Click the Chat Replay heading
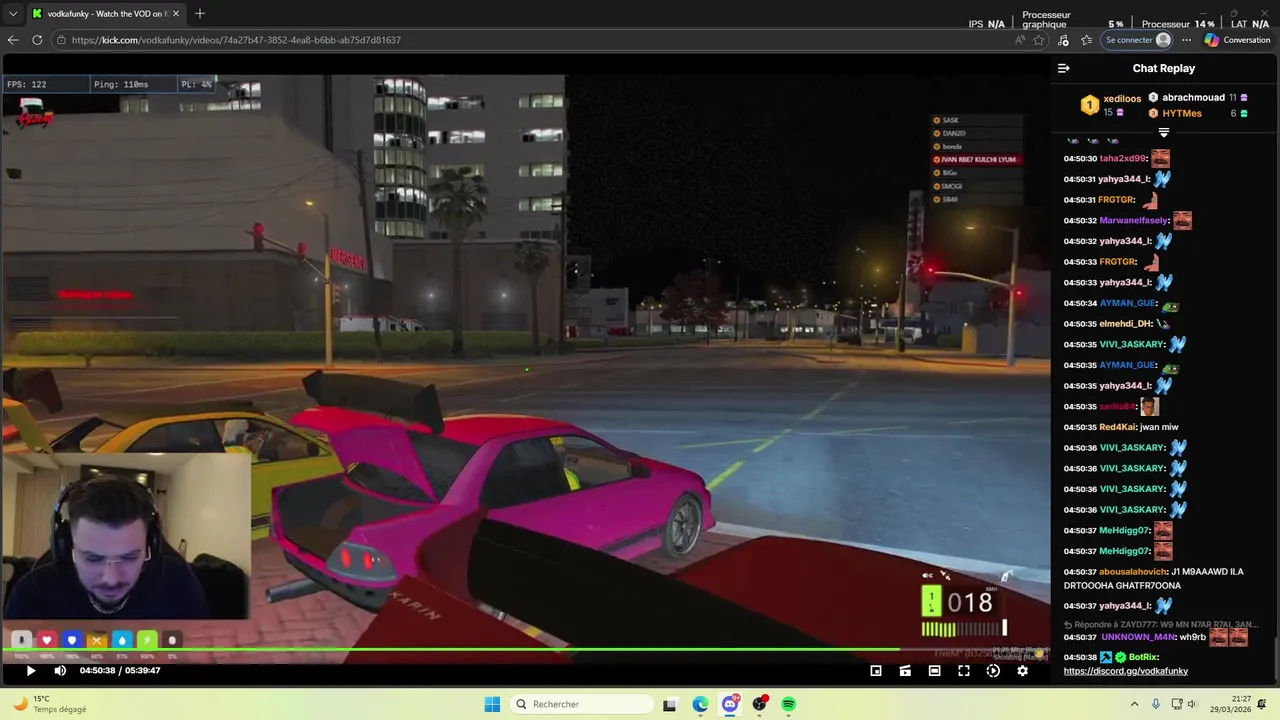 tap(1164, 68)
